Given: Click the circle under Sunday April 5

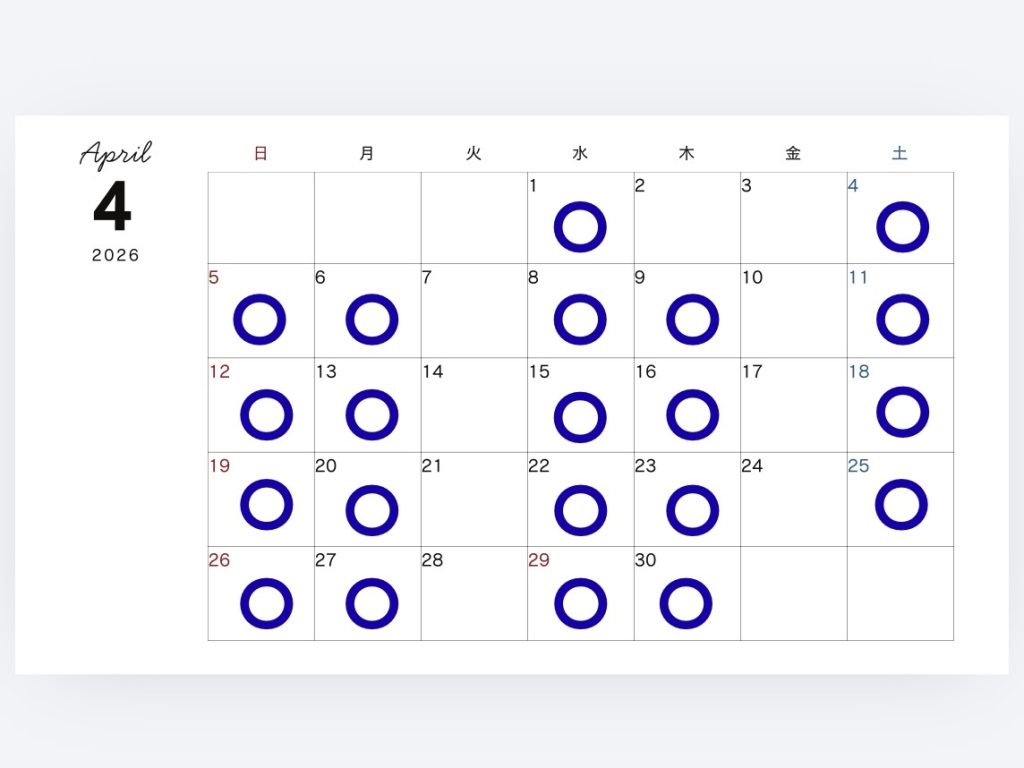Looking at the screenshot, I should pyautogui.click(x=260, y=320).
